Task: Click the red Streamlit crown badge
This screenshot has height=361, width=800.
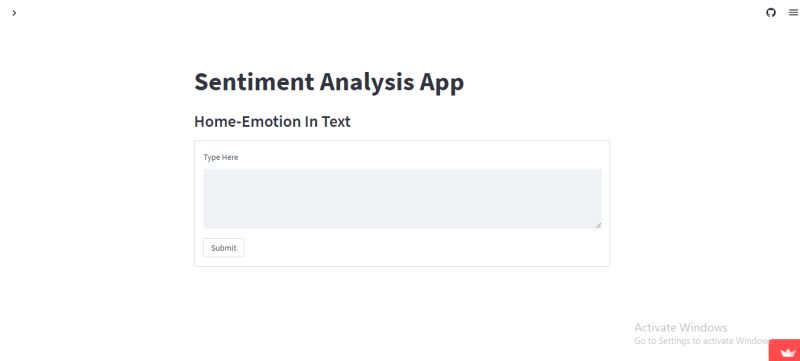Action: [x=785, y=351]
